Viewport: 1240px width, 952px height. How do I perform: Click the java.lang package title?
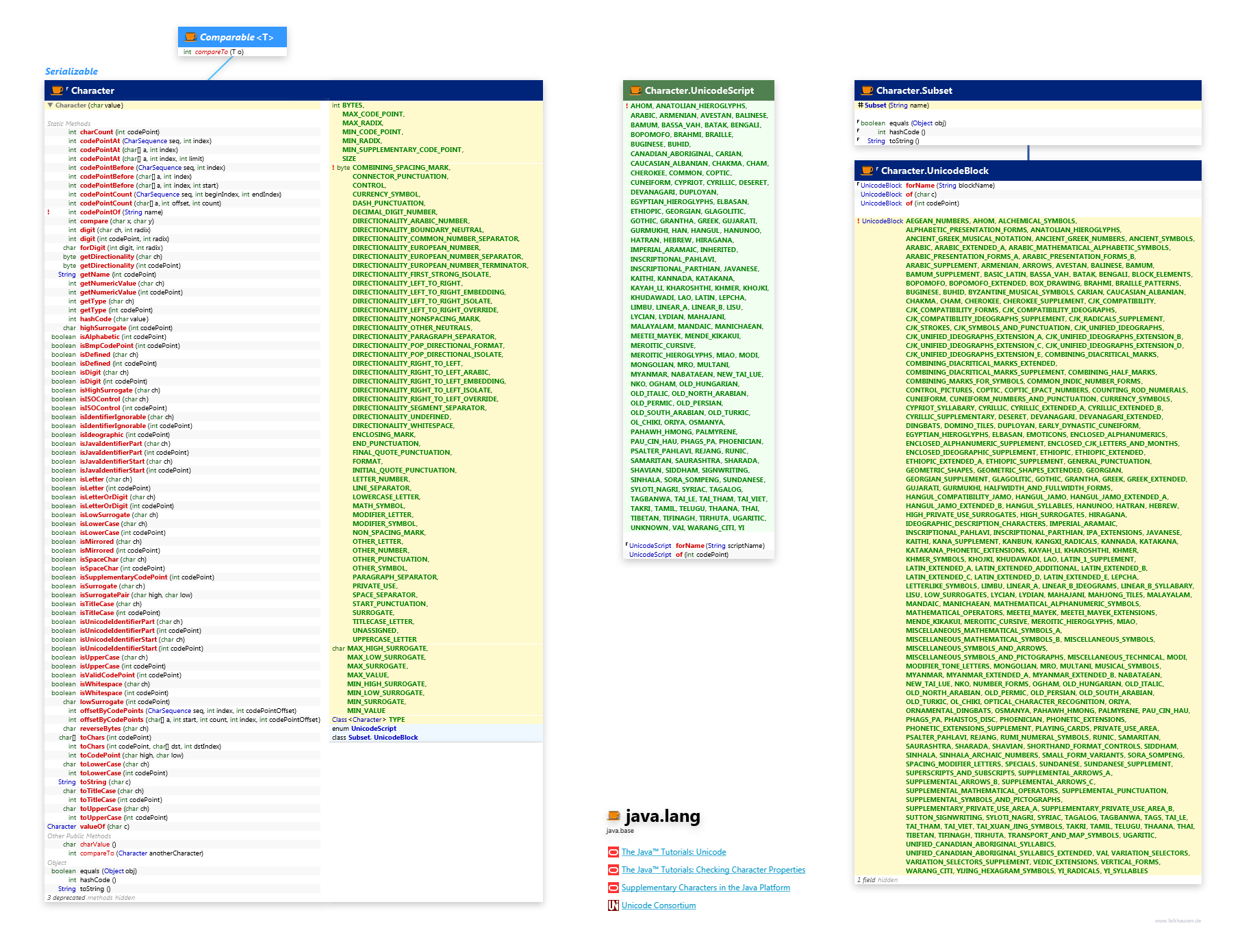point(663,816)
